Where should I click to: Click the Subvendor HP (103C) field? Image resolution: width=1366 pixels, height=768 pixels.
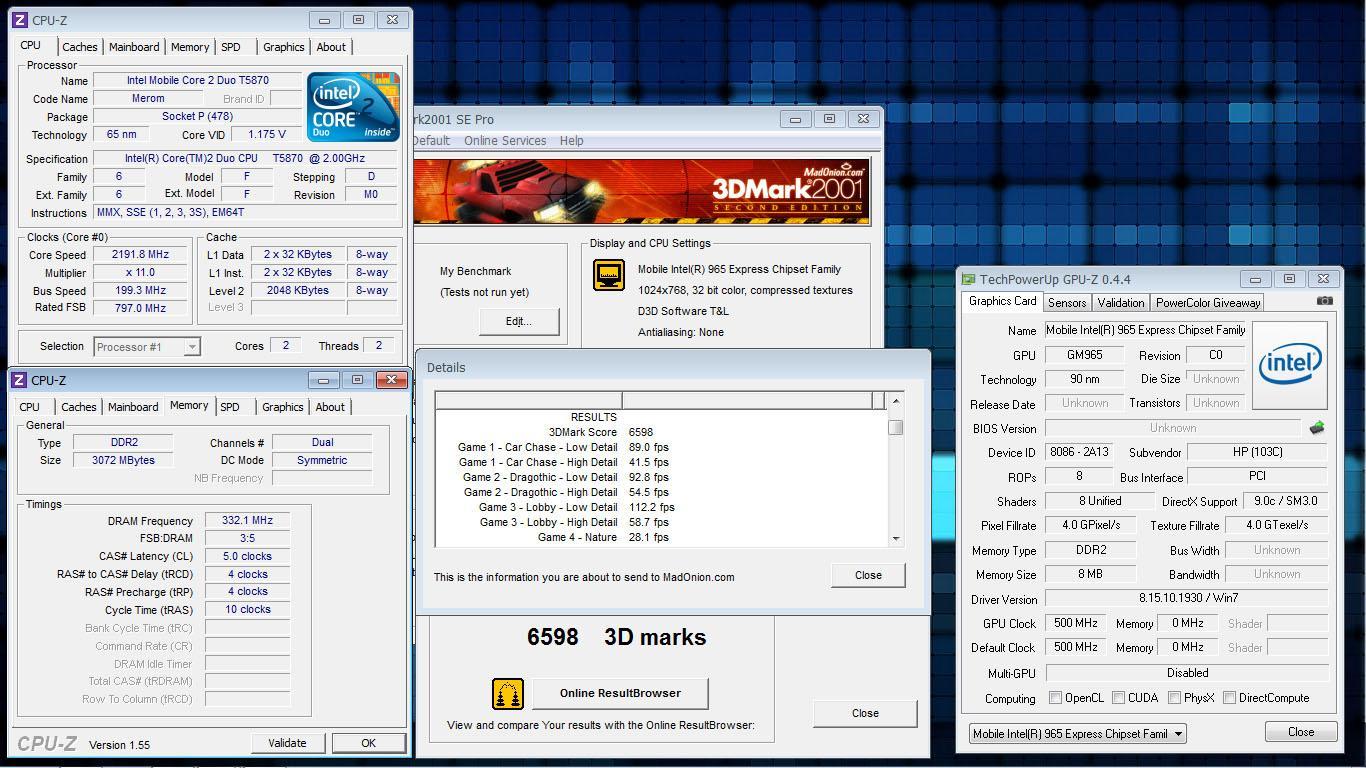coord(1257,452)
